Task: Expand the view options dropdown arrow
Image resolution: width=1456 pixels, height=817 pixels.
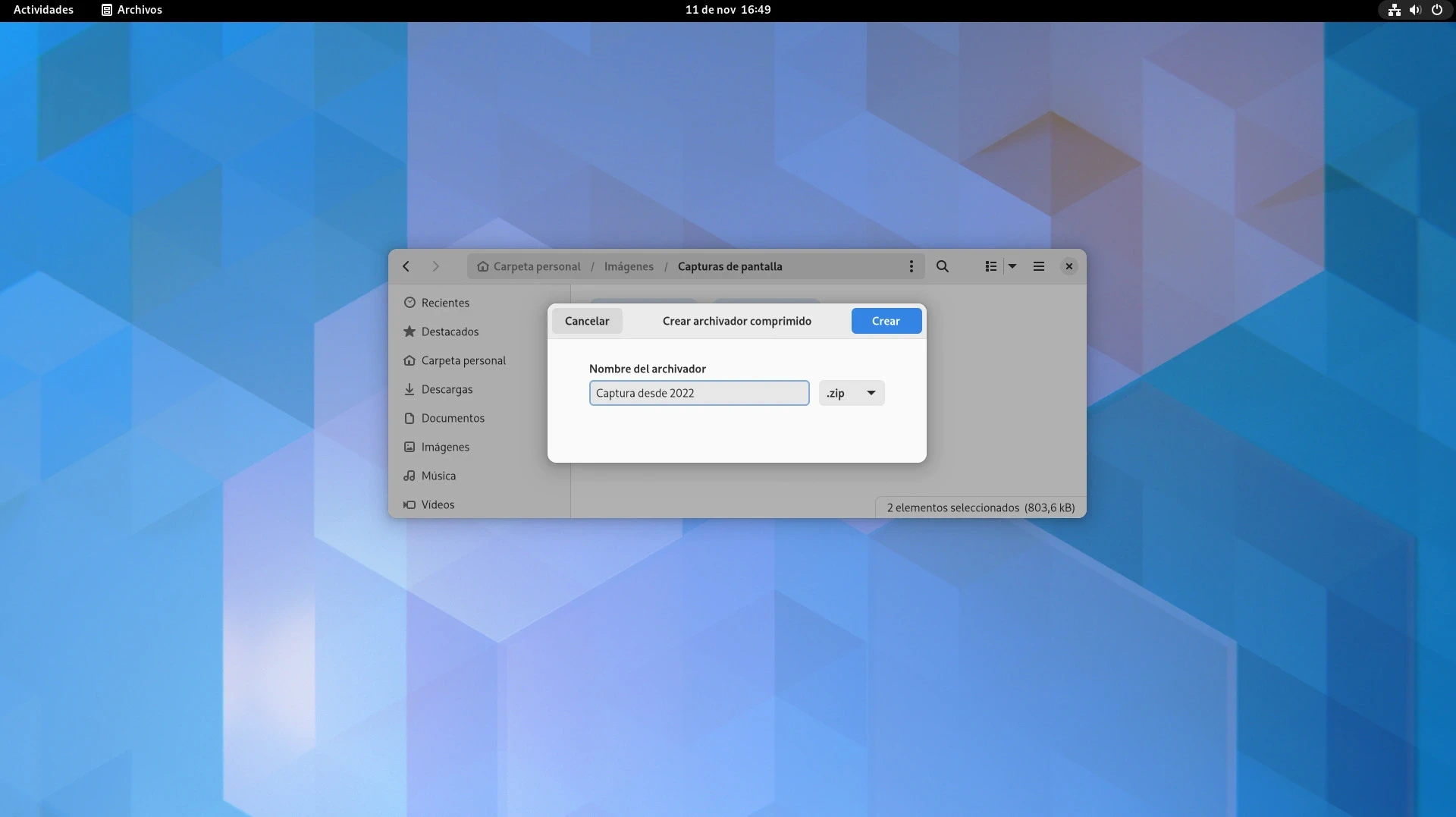Action: pos(1012,266)
